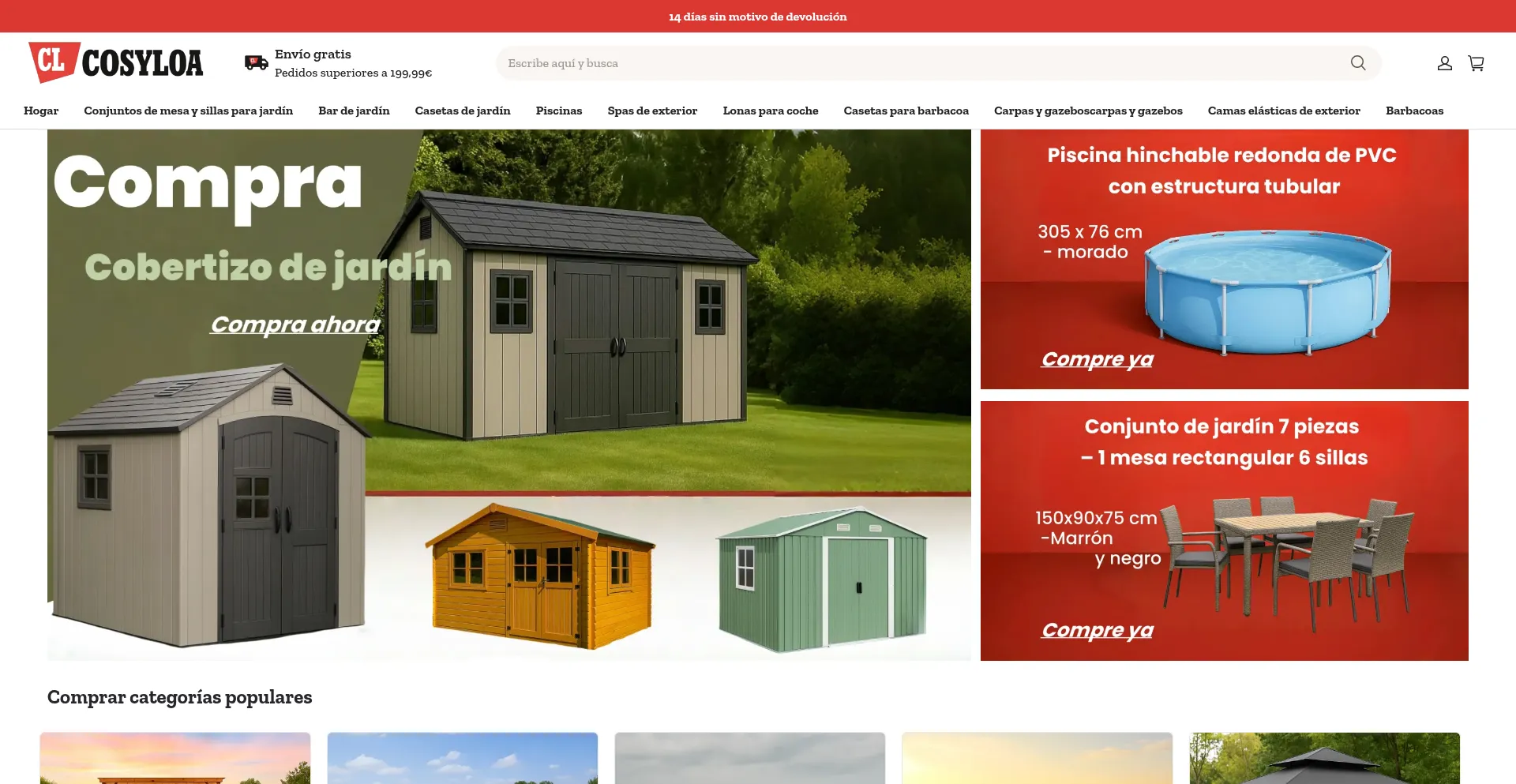This screenshot has width=1516, height=784.
Task: Click the garden table and chairs image
Action: point(1287,562)
